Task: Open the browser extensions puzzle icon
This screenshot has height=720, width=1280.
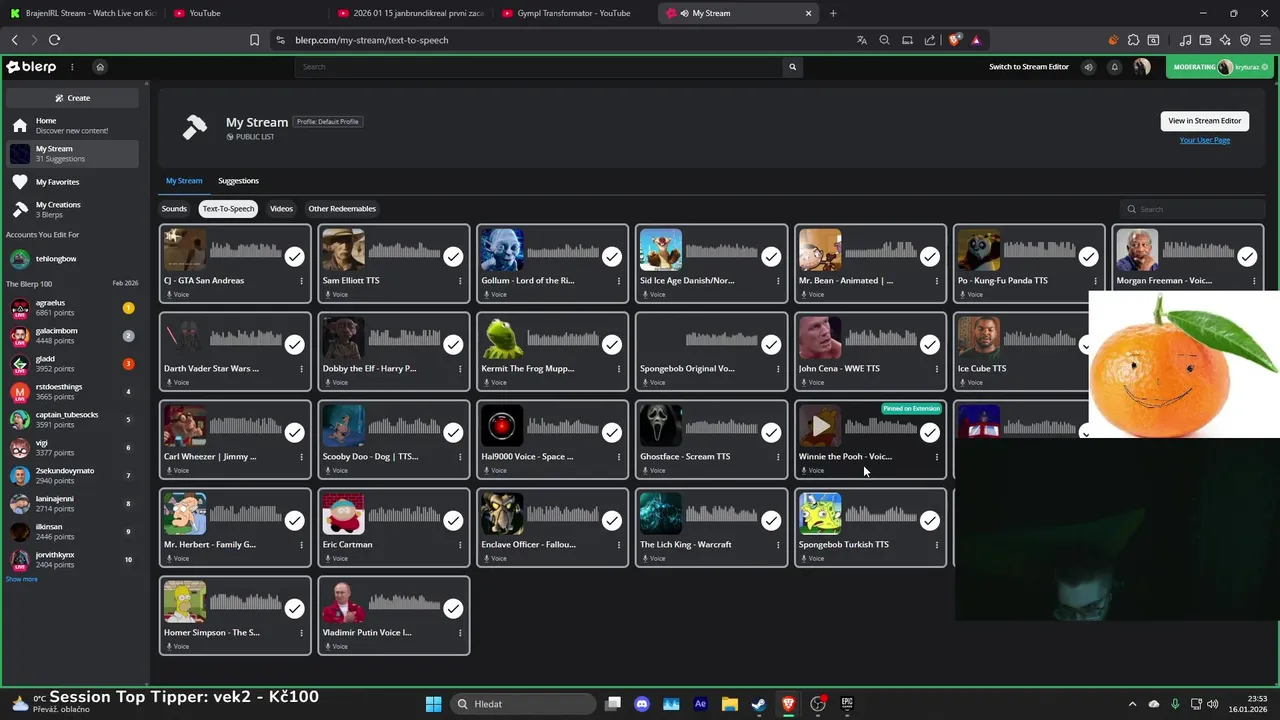Action: (1133, 40)
